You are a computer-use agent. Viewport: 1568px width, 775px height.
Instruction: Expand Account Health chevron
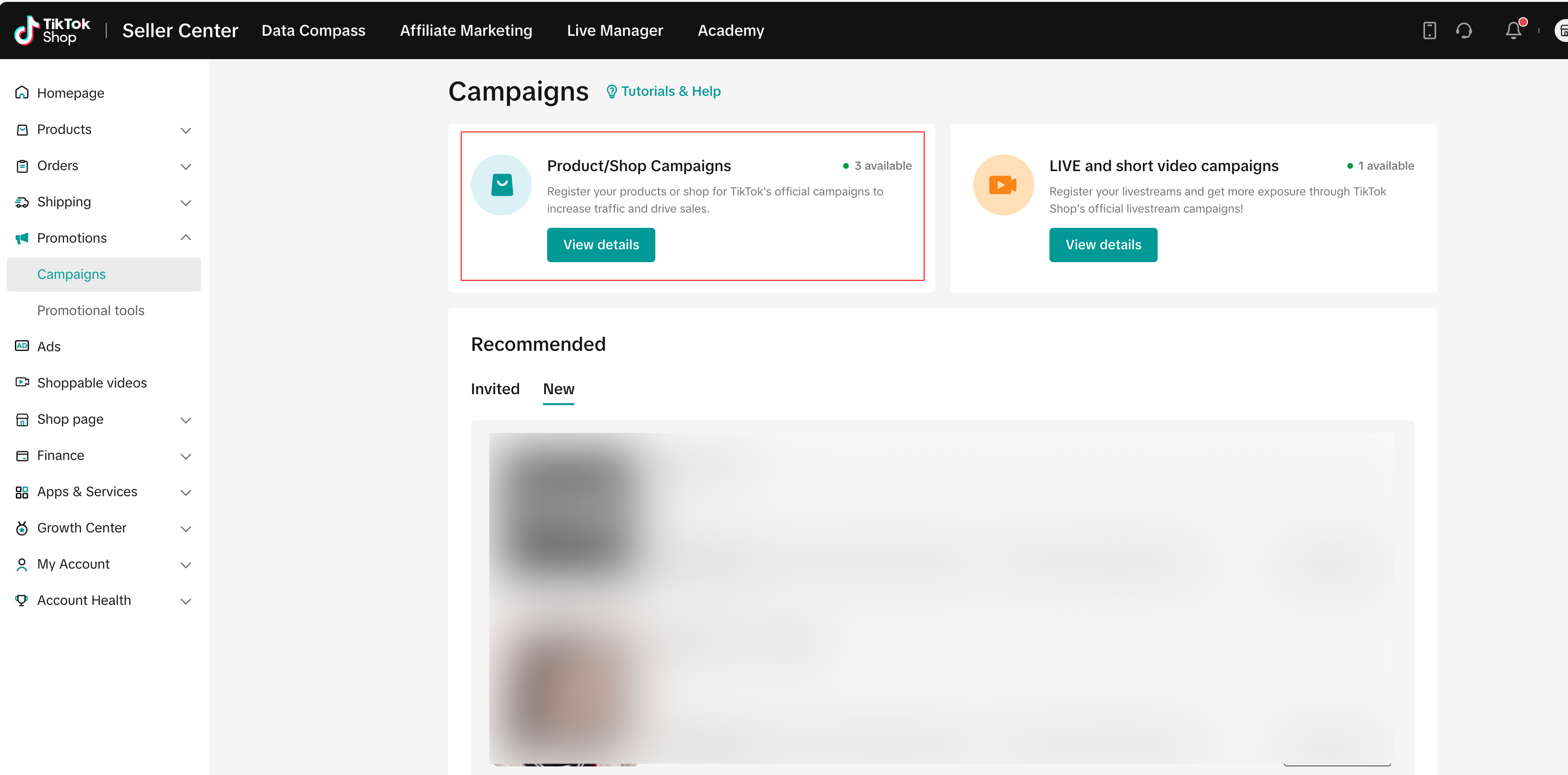pyautogui.click(x=186, y=601)
